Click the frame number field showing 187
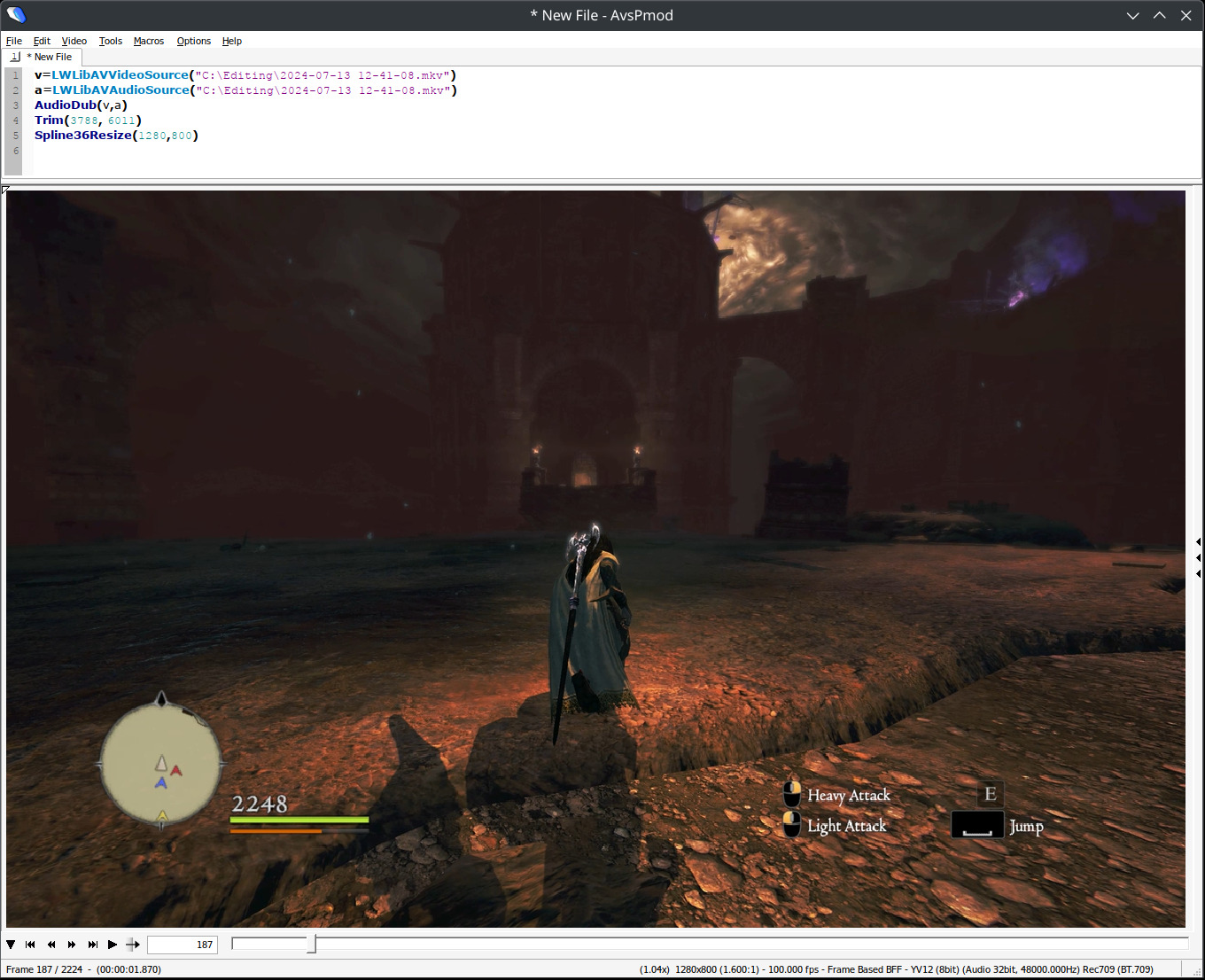Viewport: 1205px width, 980px height. click(x=183, y=945)
